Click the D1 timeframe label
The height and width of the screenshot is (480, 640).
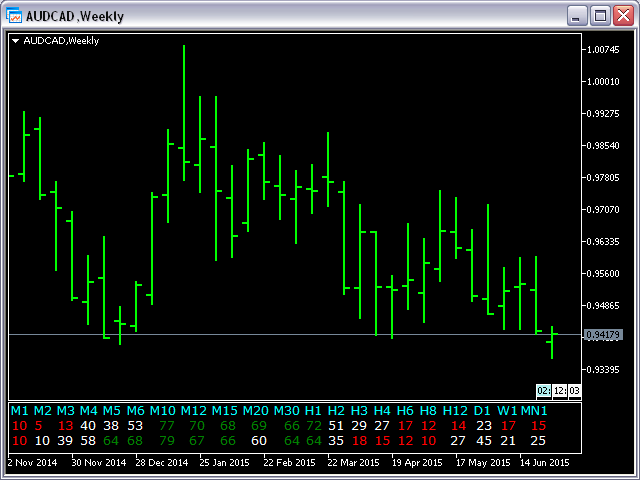point(482,411)
